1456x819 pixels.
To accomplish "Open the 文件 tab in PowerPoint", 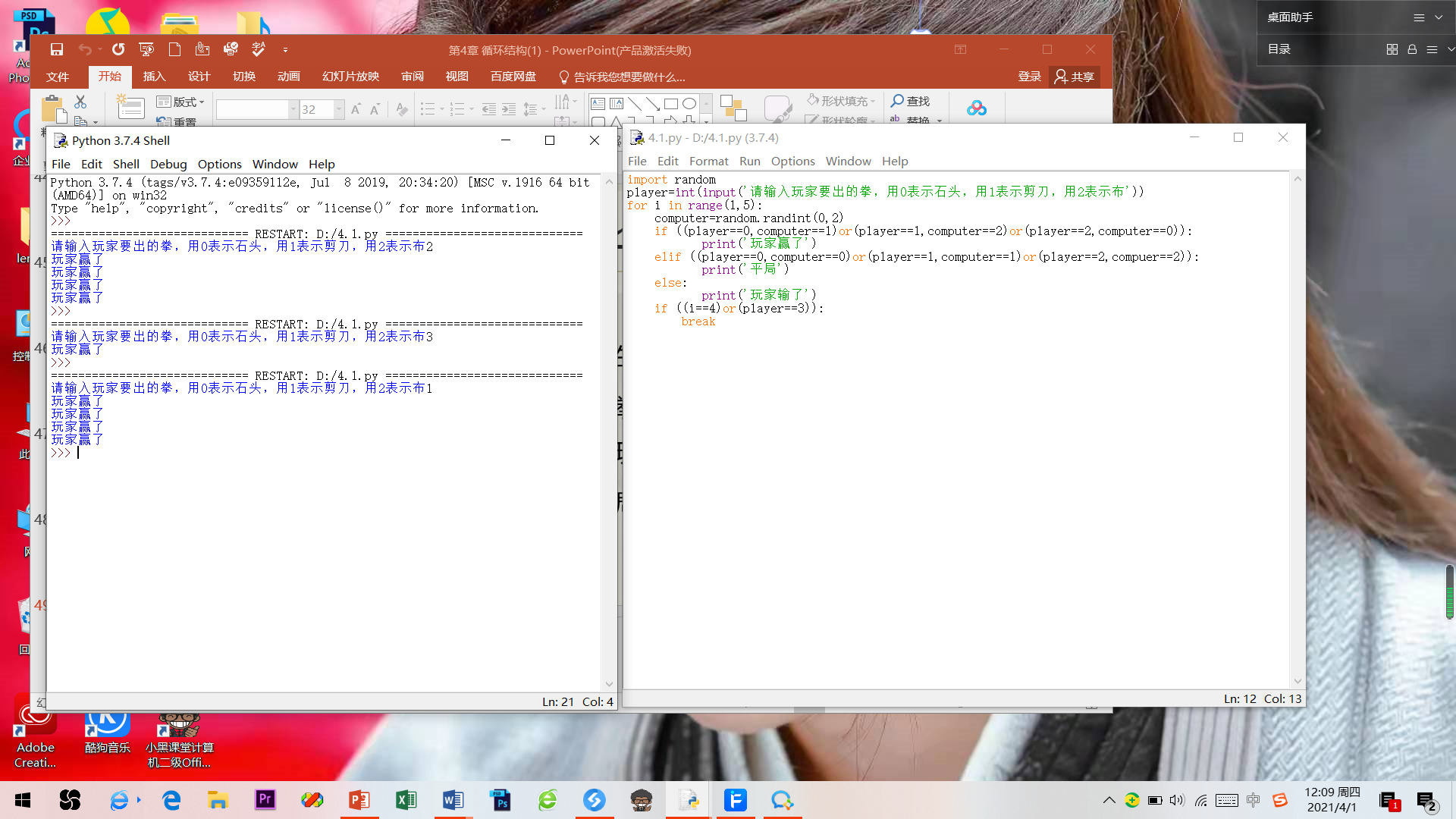I will tap(58, 77).
